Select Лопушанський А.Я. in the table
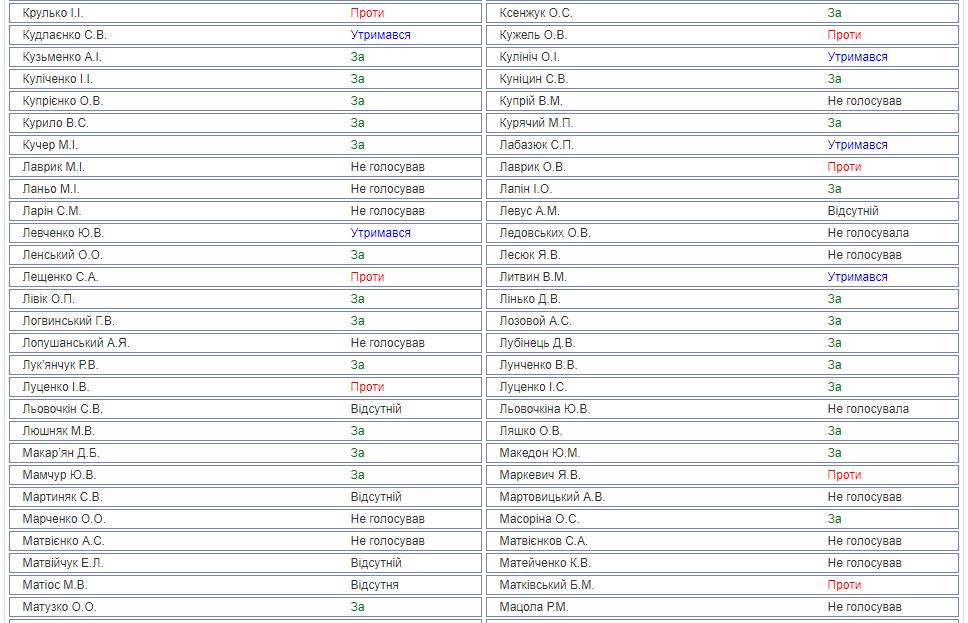Screen dimensions: 968x623 (x=76, y=343)
